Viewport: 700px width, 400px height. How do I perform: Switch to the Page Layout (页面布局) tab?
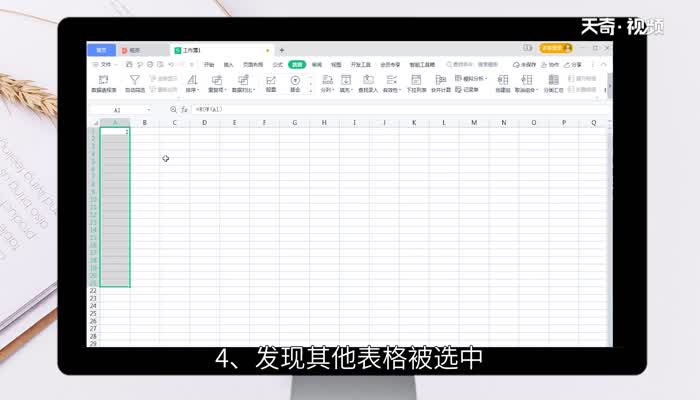click(253, 65)
